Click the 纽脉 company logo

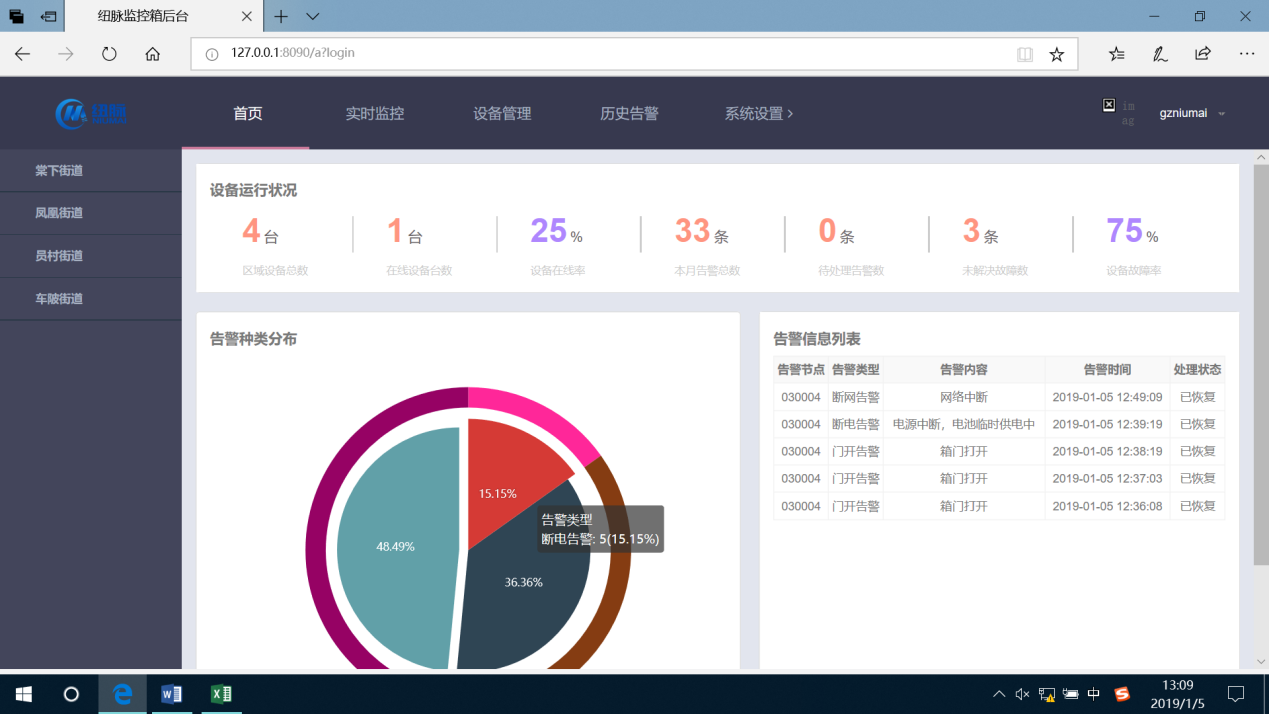[x=90, y=113]
